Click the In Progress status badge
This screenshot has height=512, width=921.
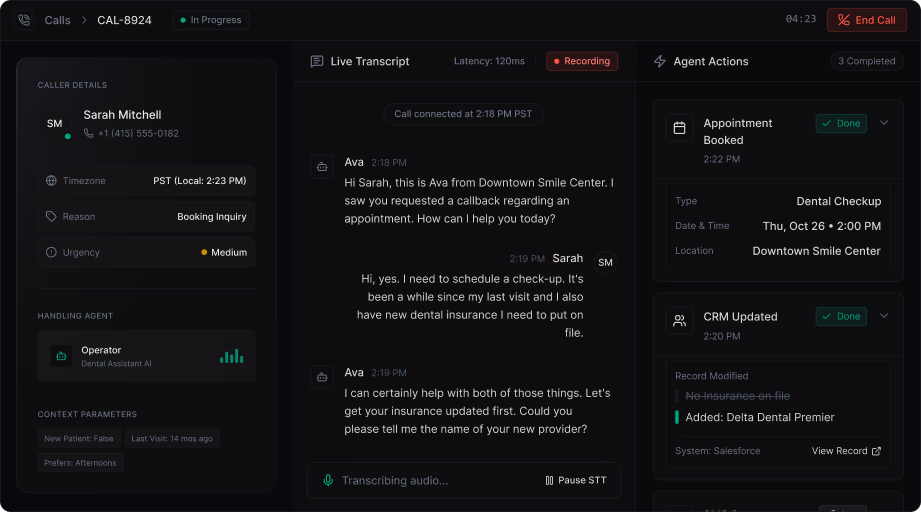point(211,20)
